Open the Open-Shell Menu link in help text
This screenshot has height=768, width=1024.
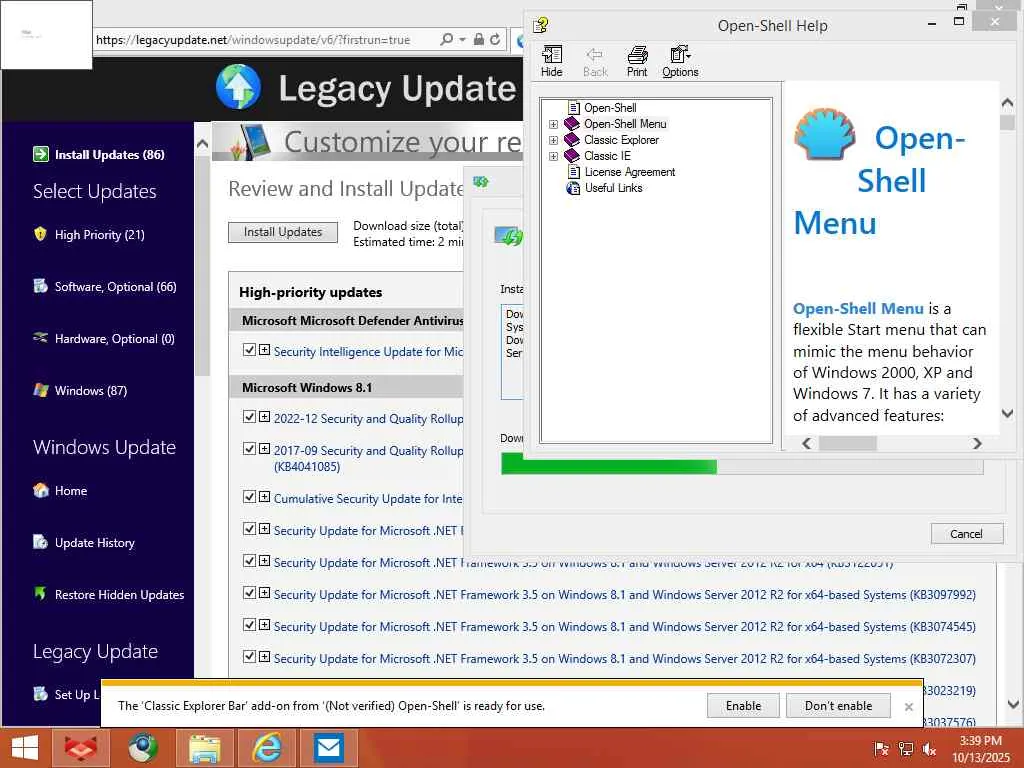coord(858,308)
